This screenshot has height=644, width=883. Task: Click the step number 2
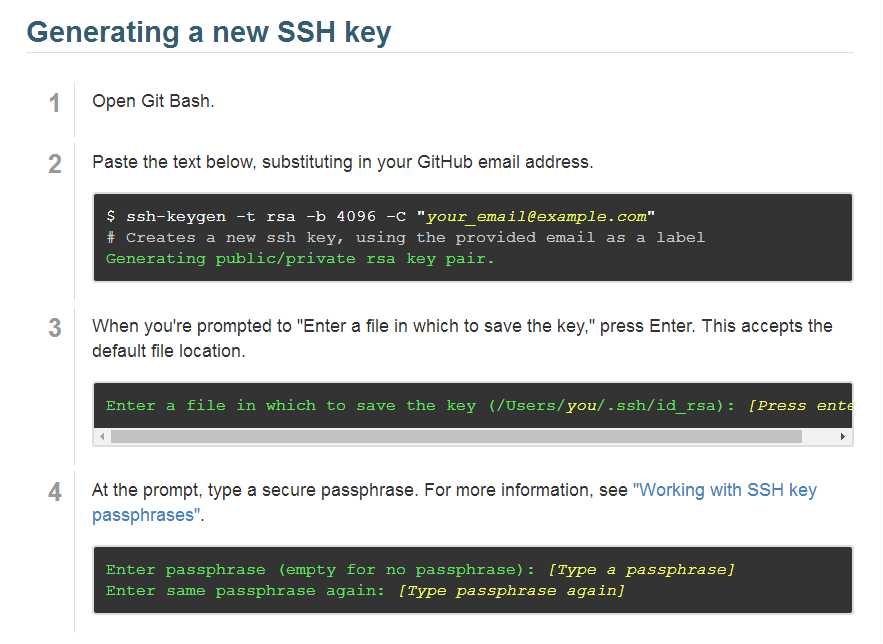click(x=55, y=164)
